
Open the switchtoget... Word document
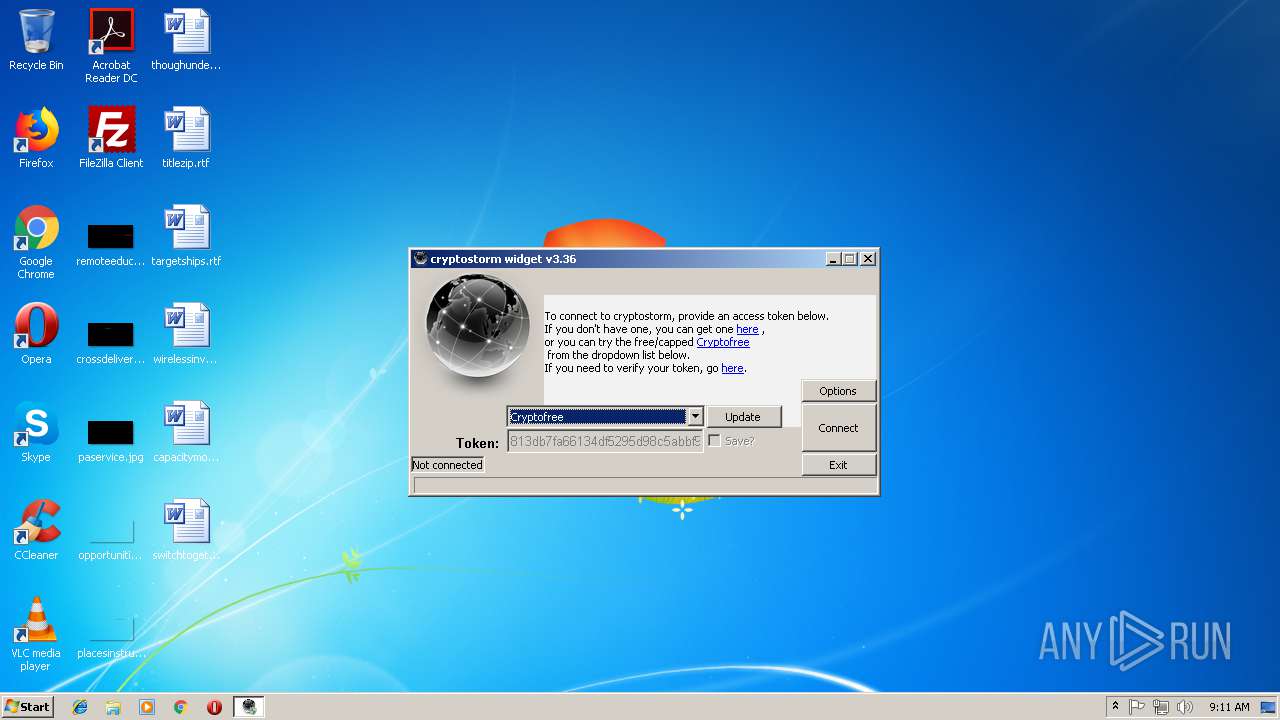[x=186, y=530]
